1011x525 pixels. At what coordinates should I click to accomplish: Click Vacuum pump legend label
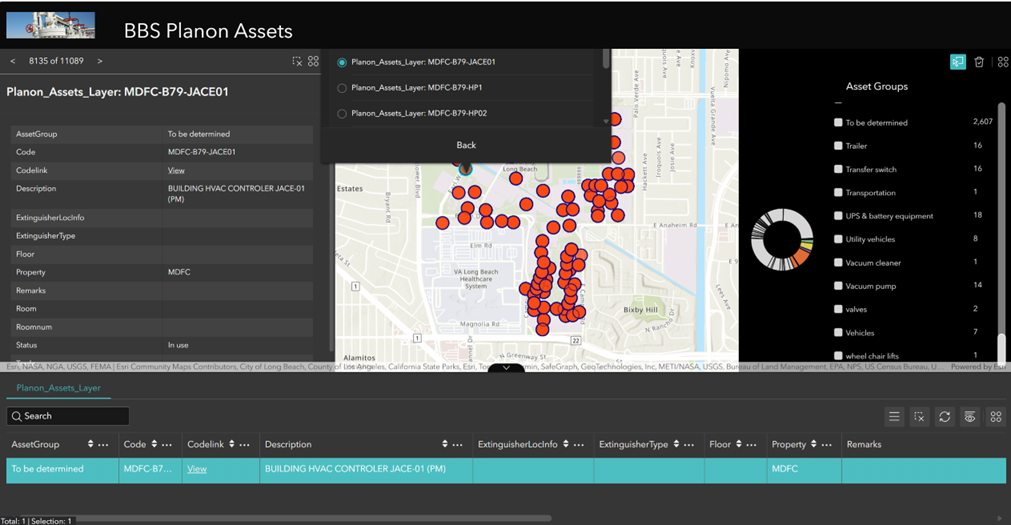tap(870, 286)
